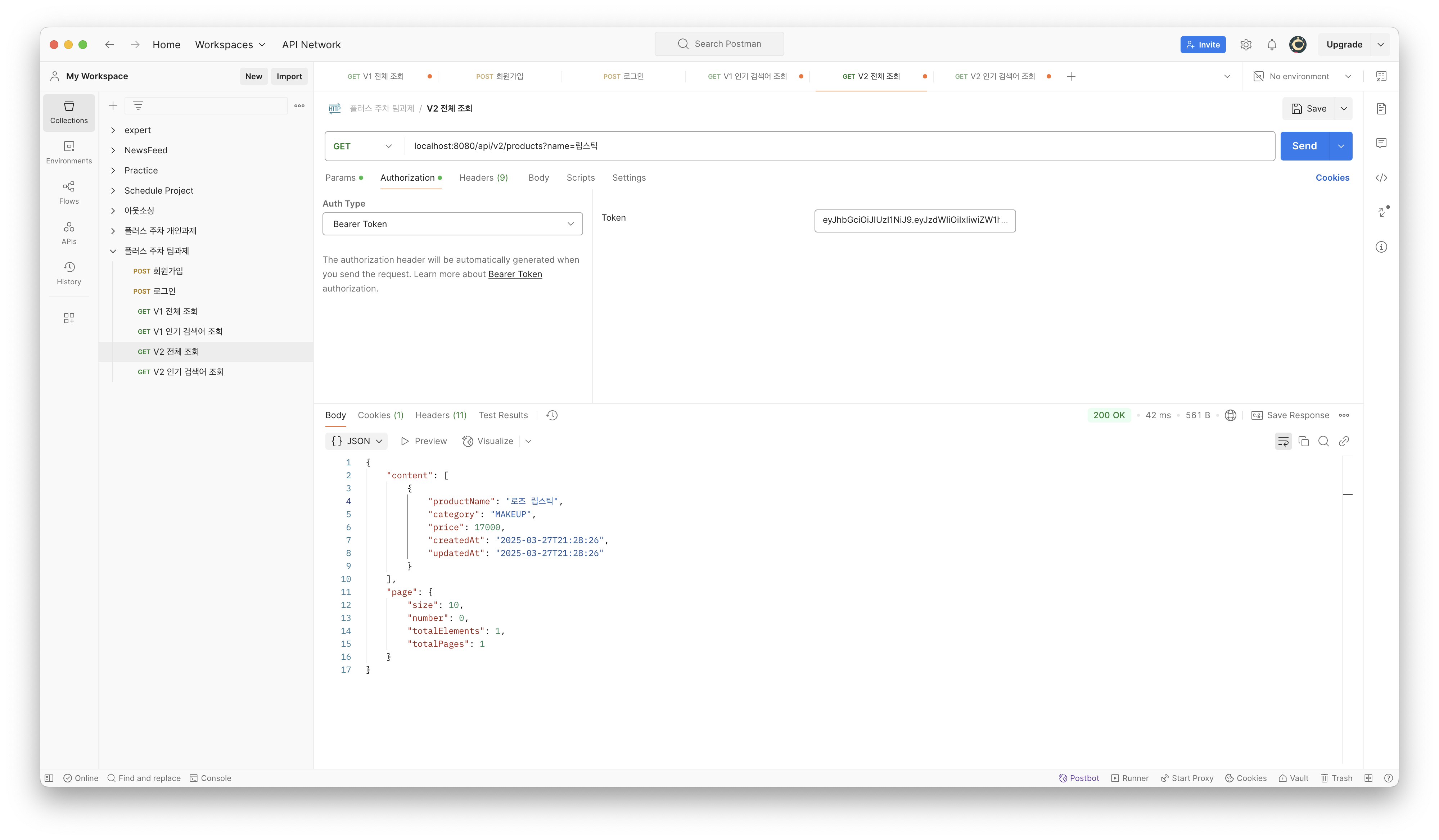This screenshot has width=1439, height=840.
Task: Switch to the Headers (9) request tab
Action: [483, 177]
